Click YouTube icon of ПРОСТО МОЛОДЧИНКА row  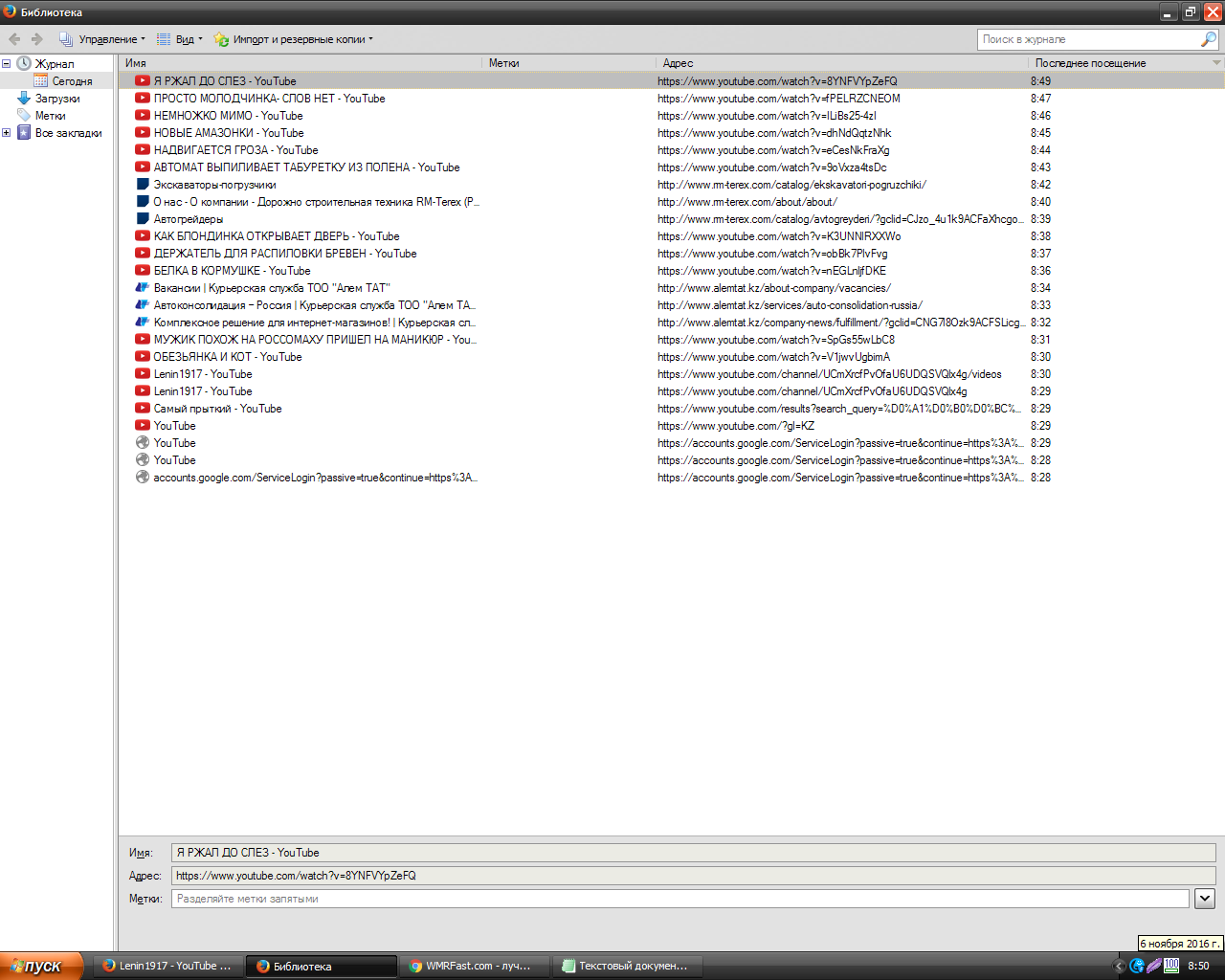143,99
